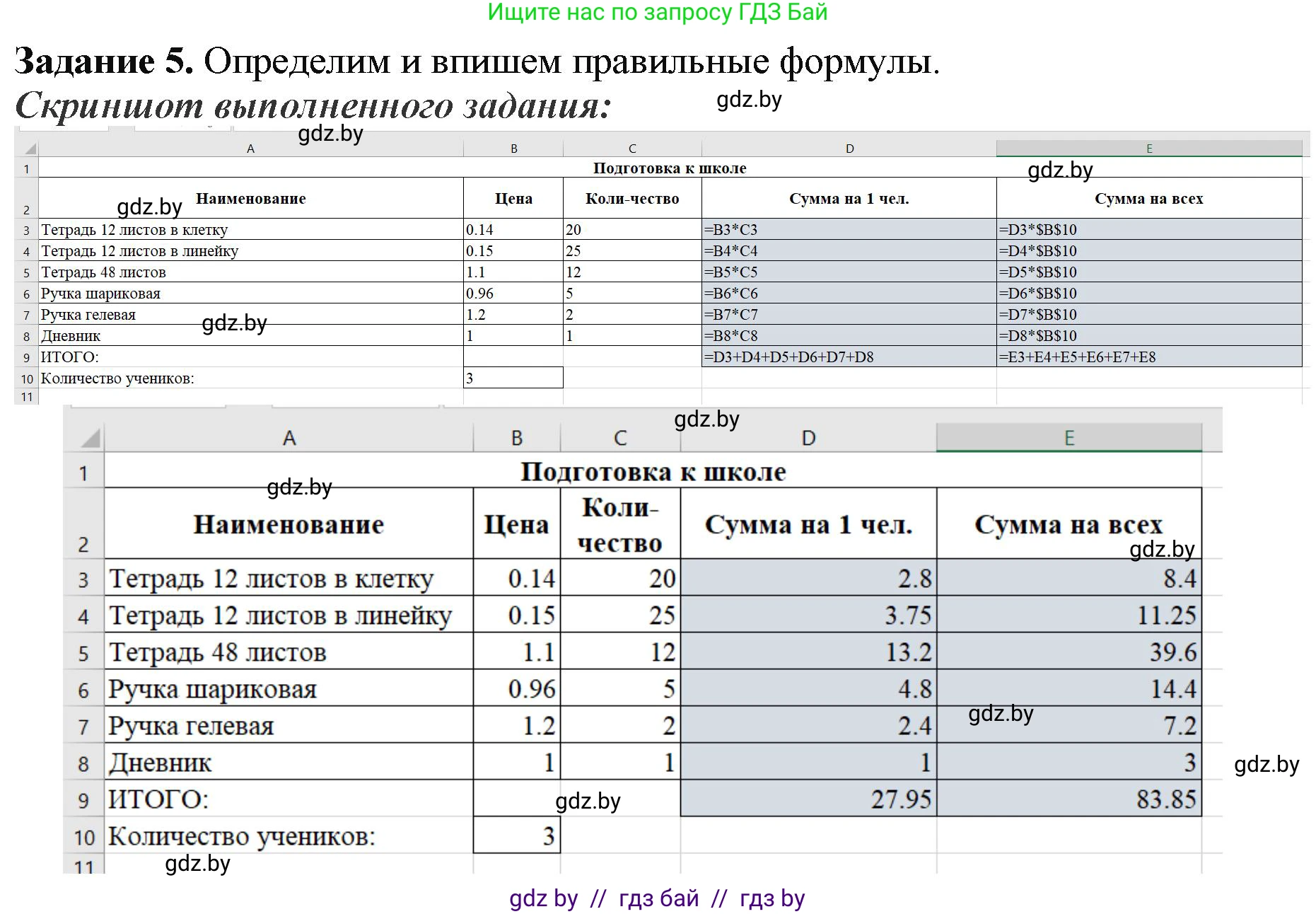Click cell with formula =D5*$B$10
The image size is (1316, 914).
pyautogui.click(x=1149, y=272)
